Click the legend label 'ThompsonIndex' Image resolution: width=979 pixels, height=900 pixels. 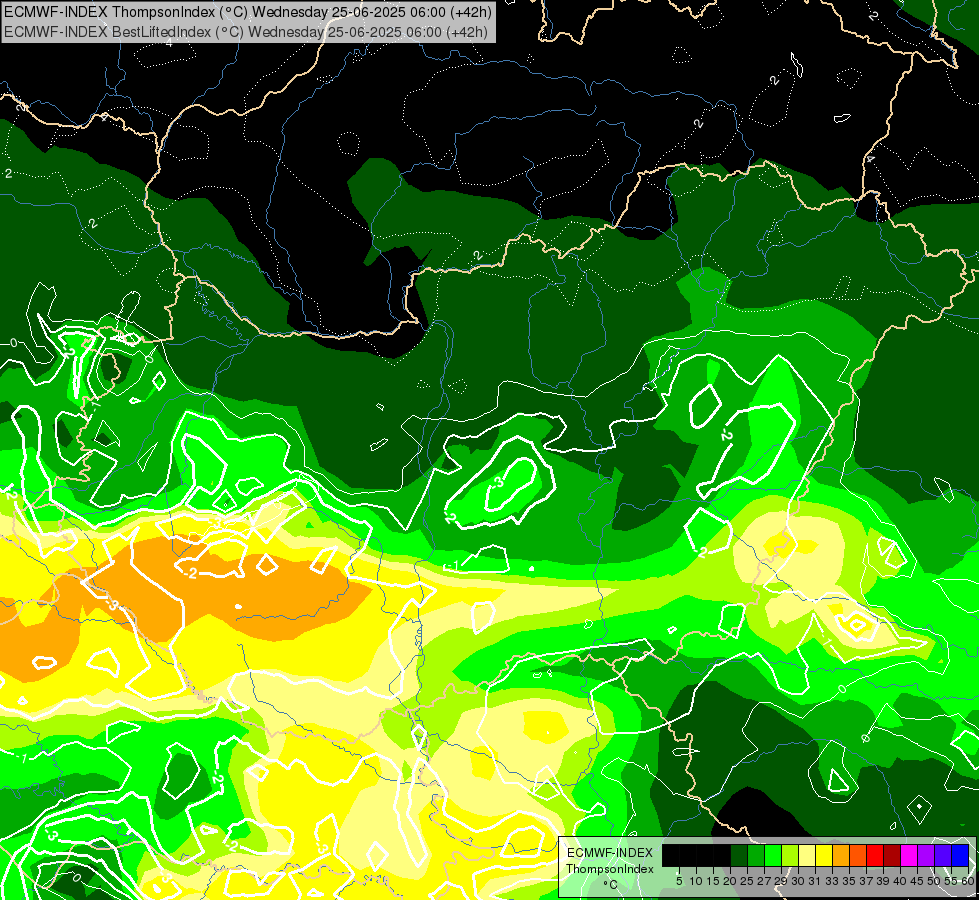point(610,869)
